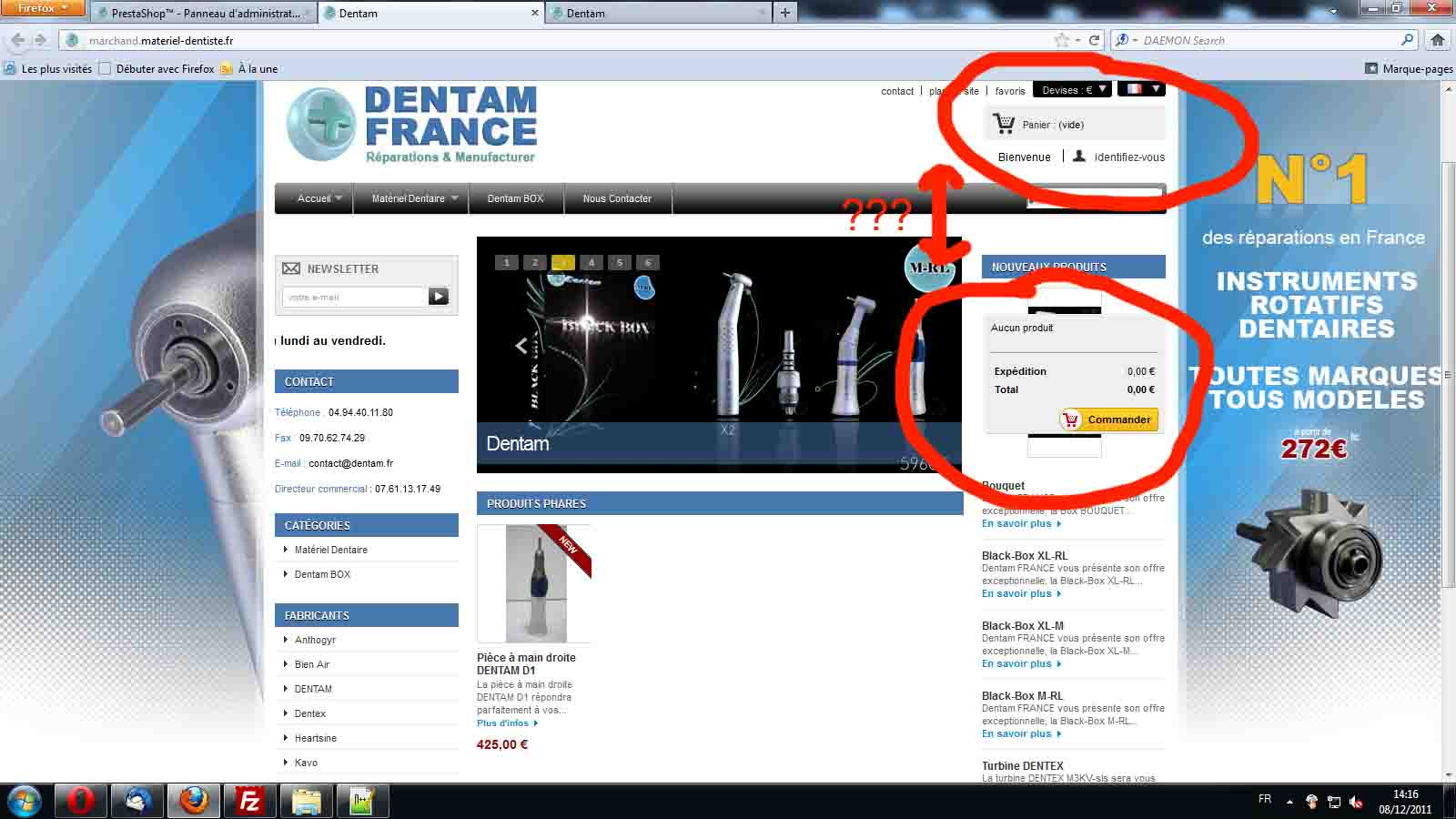The width and height of the screenshot is (1456, 819).
Task: Open the Matériel Dentaire category in the sidebar
Action: (331, 550)
